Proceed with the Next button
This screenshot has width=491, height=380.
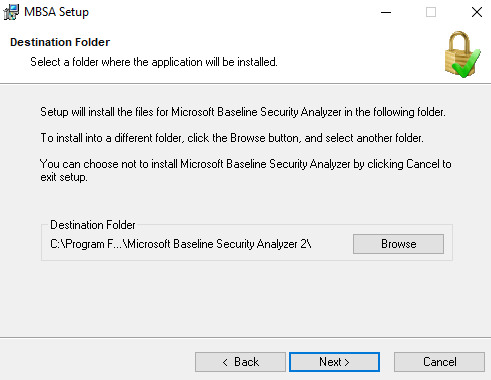coord(334,362)
